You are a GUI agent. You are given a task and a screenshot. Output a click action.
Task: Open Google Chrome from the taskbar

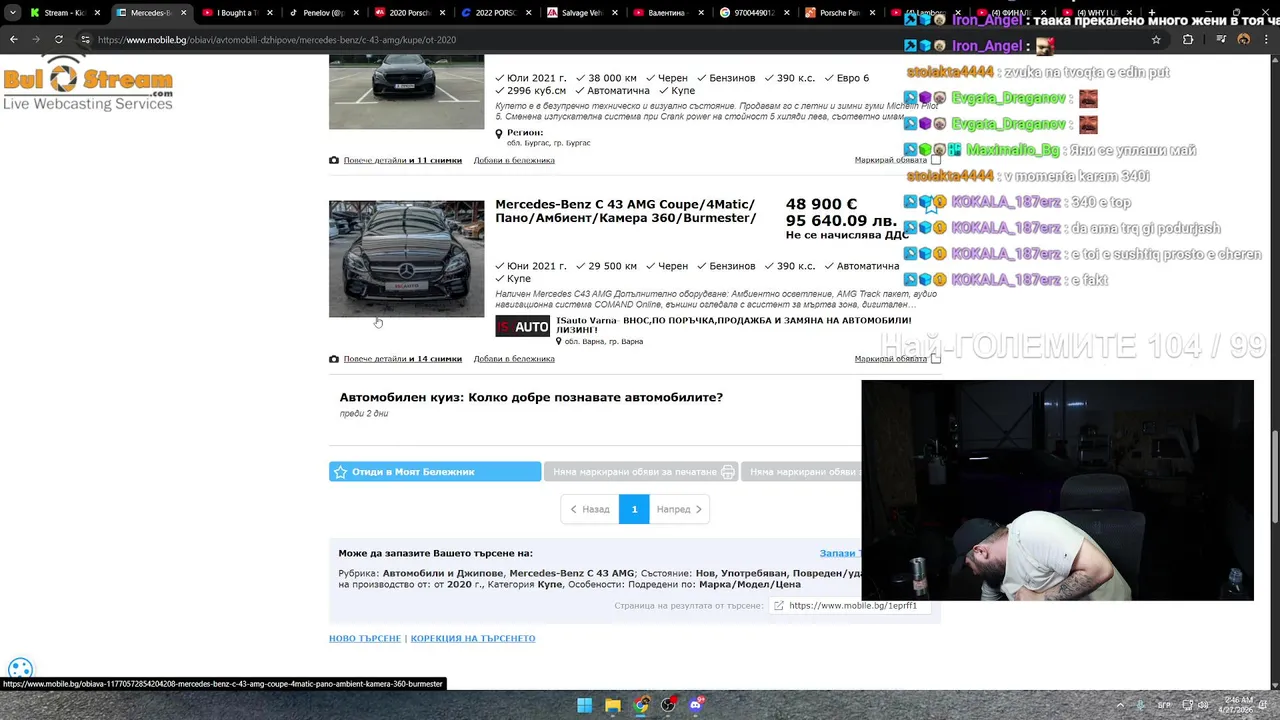click(641, 705)
